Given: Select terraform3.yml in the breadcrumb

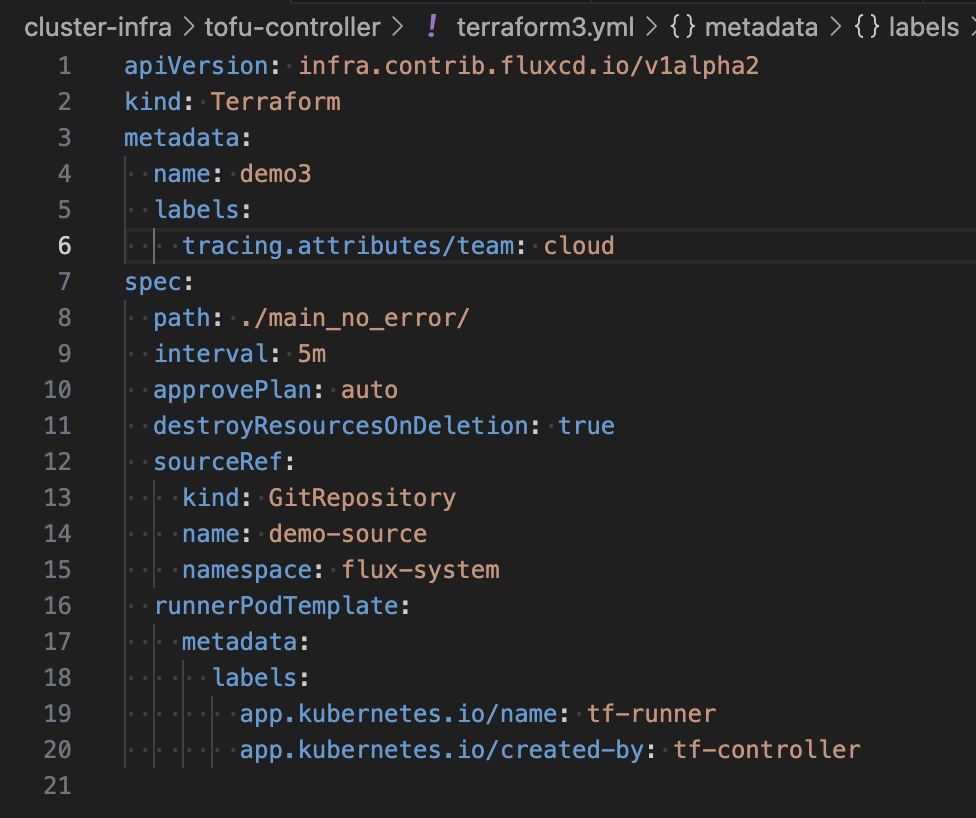Looking at the screenshot, I should [x=545, y=27].
